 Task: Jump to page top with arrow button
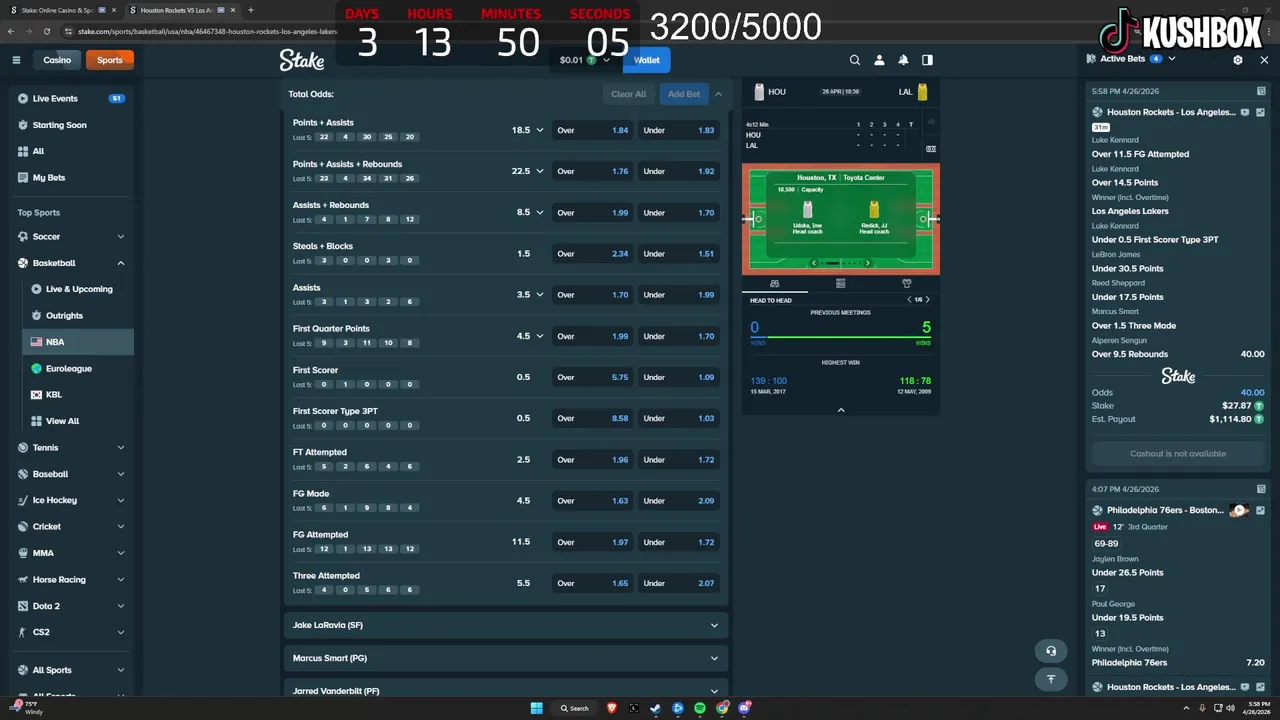click(1051, 679)
